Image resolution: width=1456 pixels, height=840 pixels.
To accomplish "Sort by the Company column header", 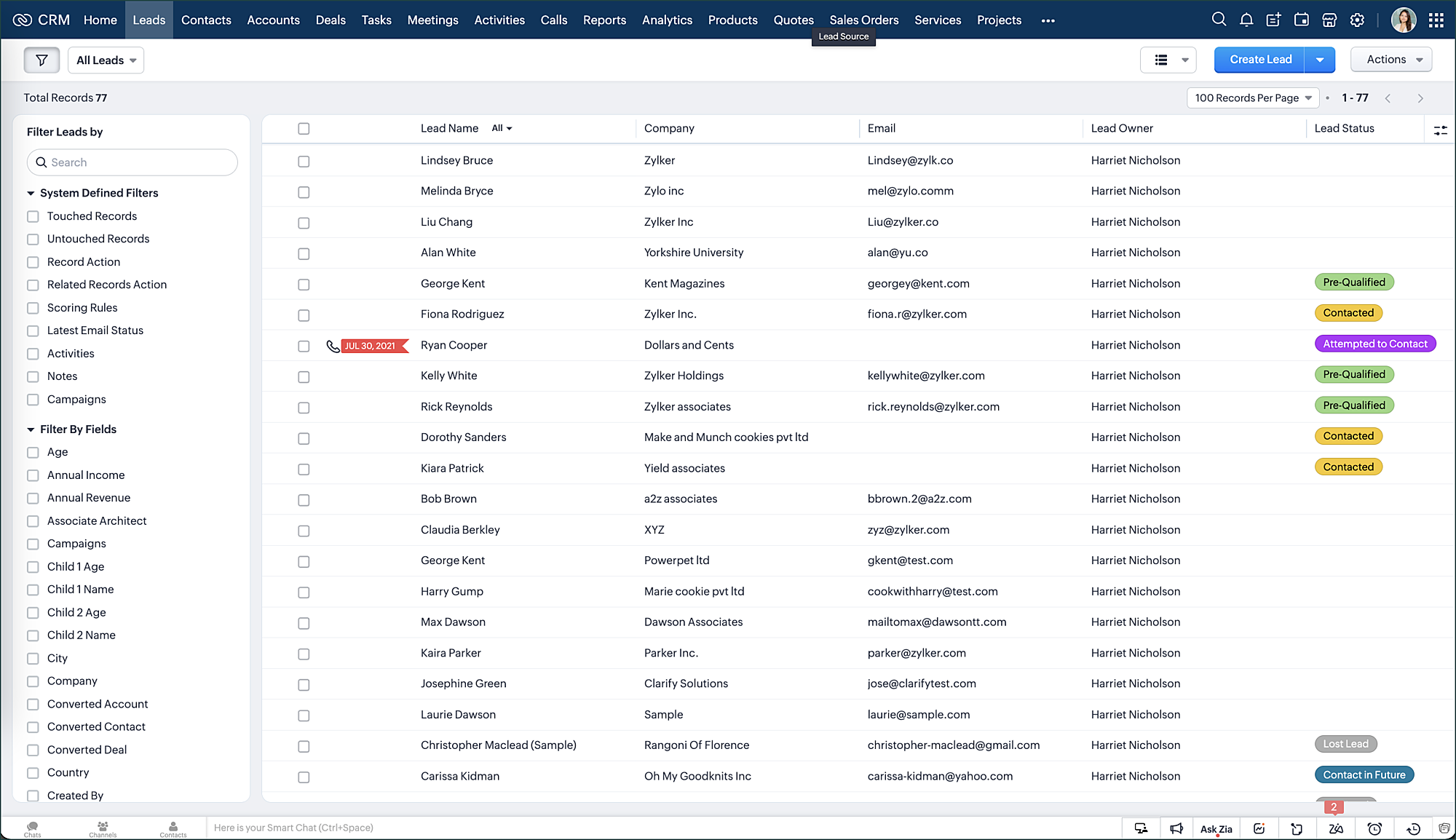I will pos(669,128).
